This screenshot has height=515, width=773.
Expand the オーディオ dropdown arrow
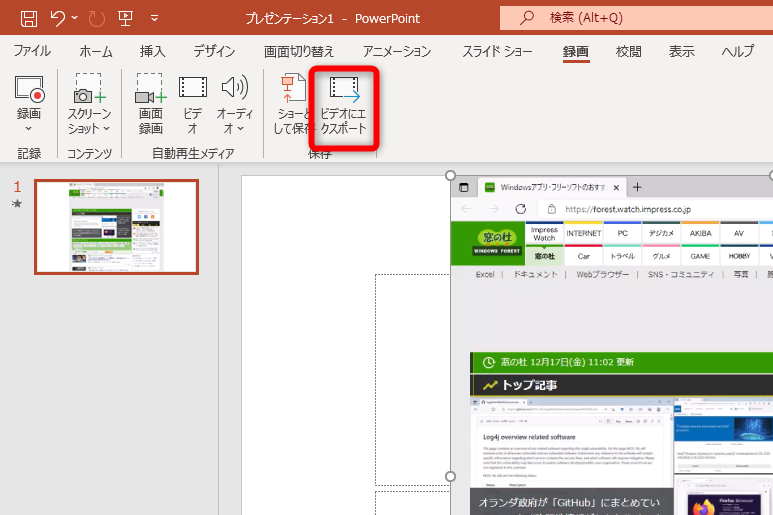click(241, 129)
